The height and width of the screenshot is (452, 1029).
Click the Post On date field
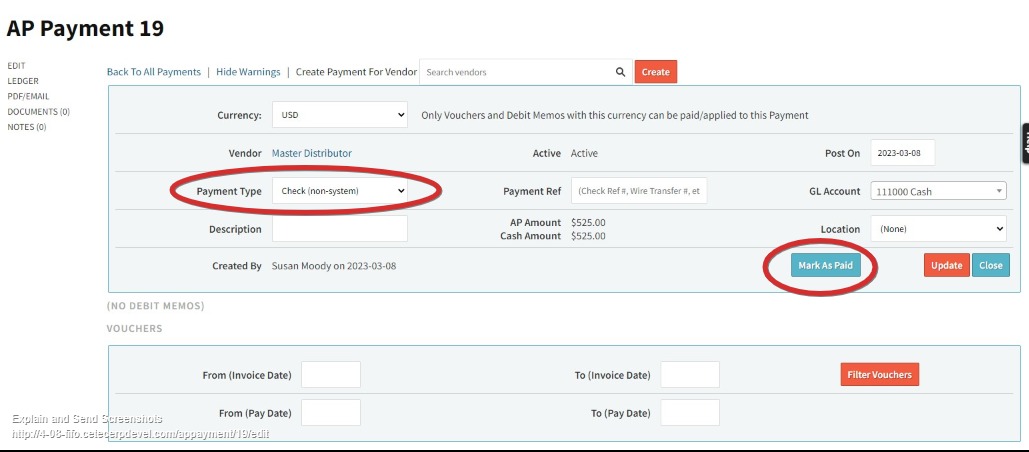point(902,153)
